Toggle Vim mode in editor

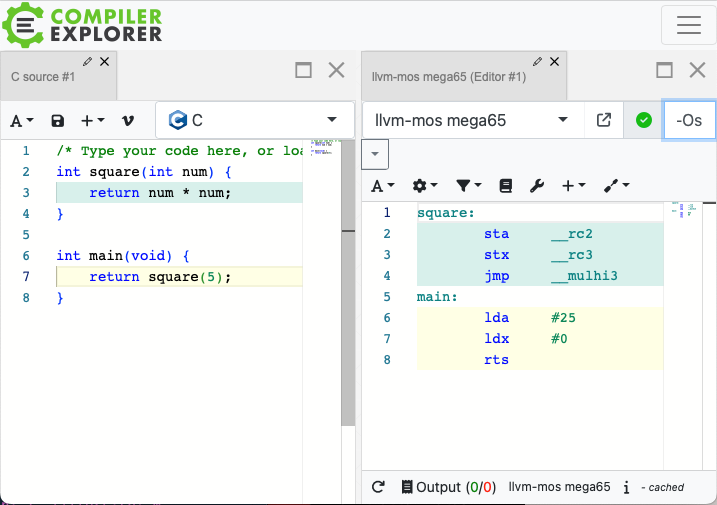[128, 121]
